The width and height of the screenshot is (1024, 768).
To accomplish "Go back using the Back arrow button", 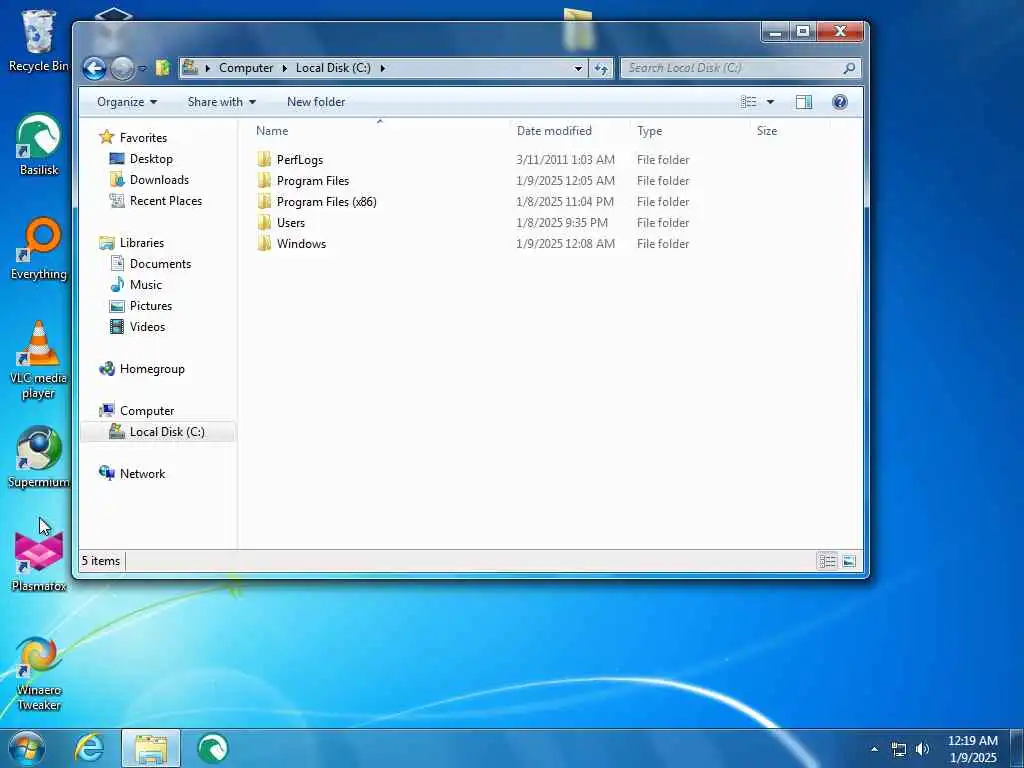I will [95, 68].
